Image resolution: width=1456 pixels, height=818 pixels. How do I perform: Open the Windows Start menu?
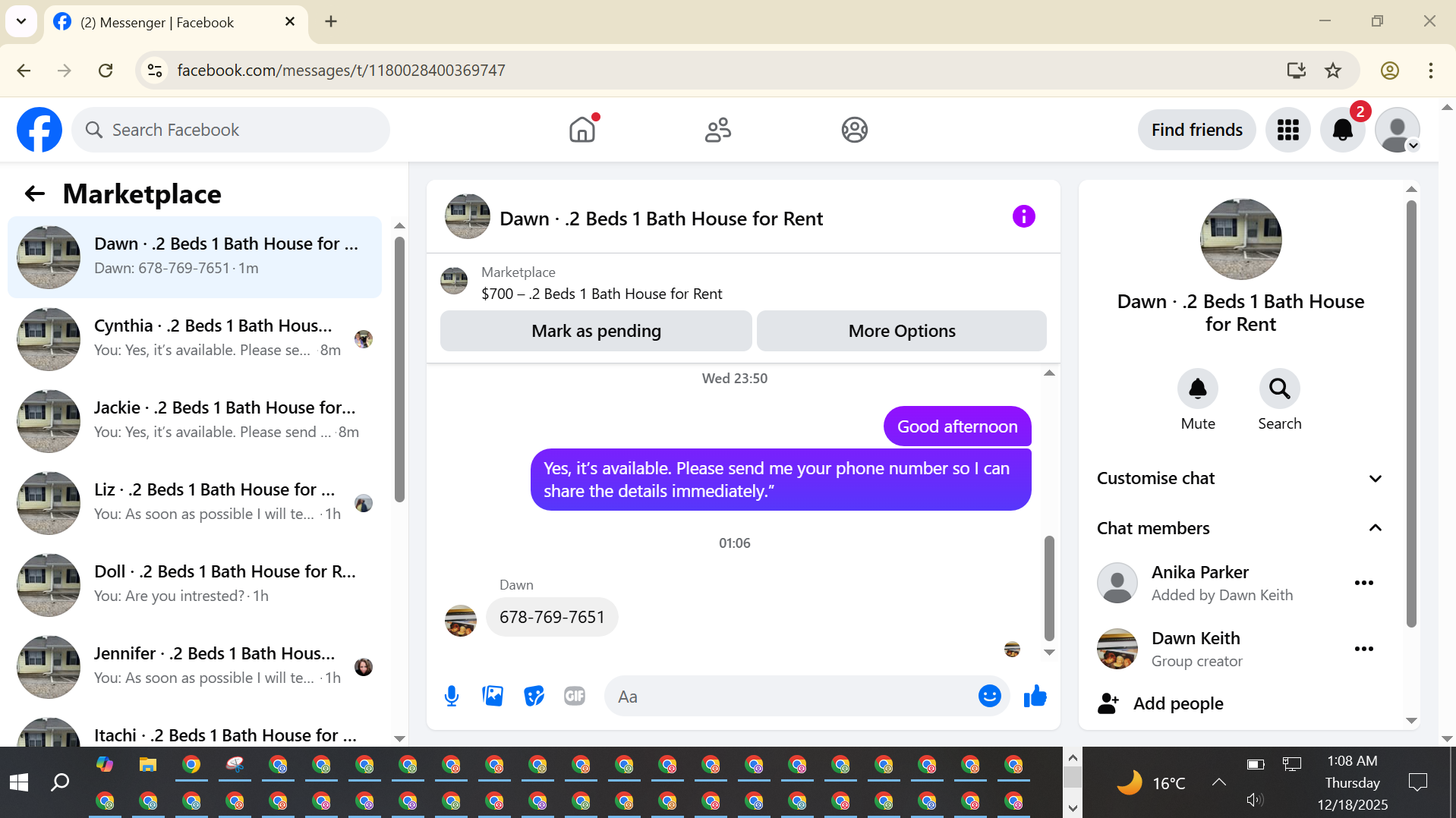pos(19,782)
